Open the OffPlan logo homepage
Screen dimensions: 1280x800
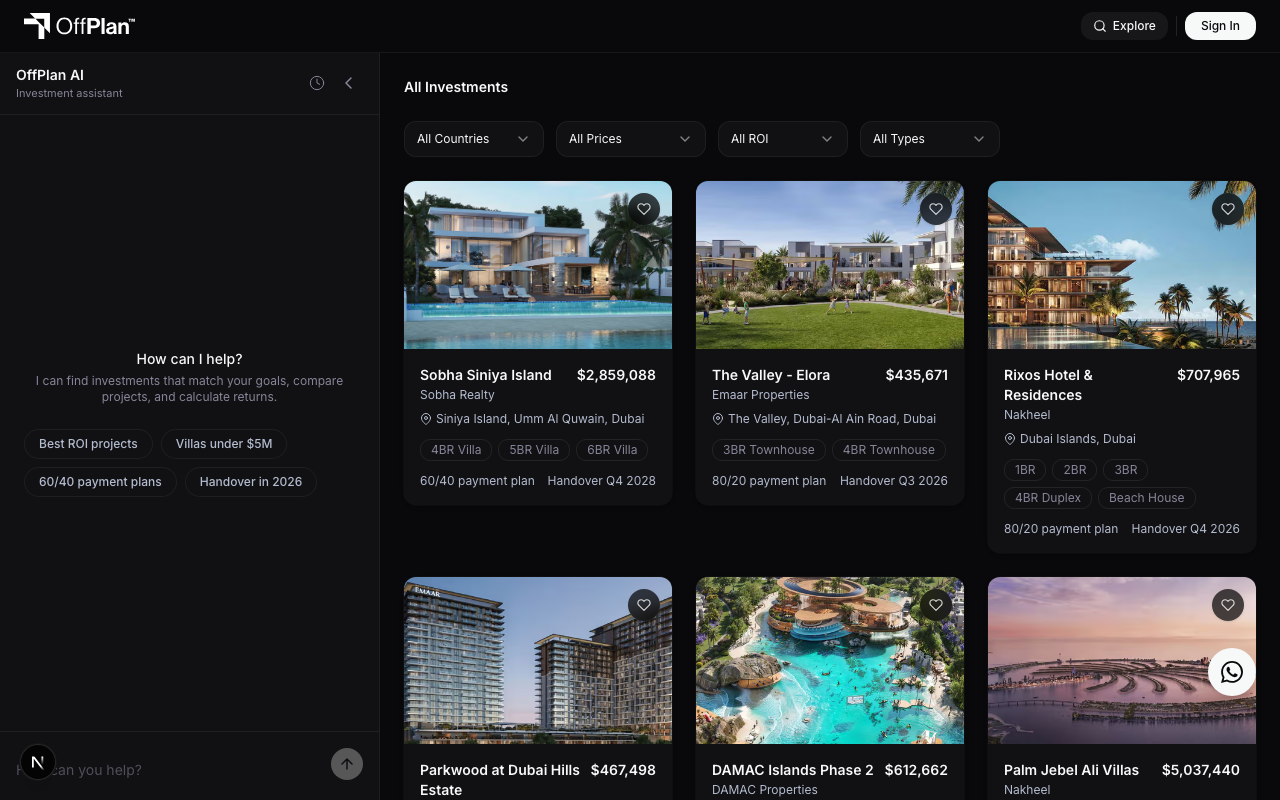[79, 26]
